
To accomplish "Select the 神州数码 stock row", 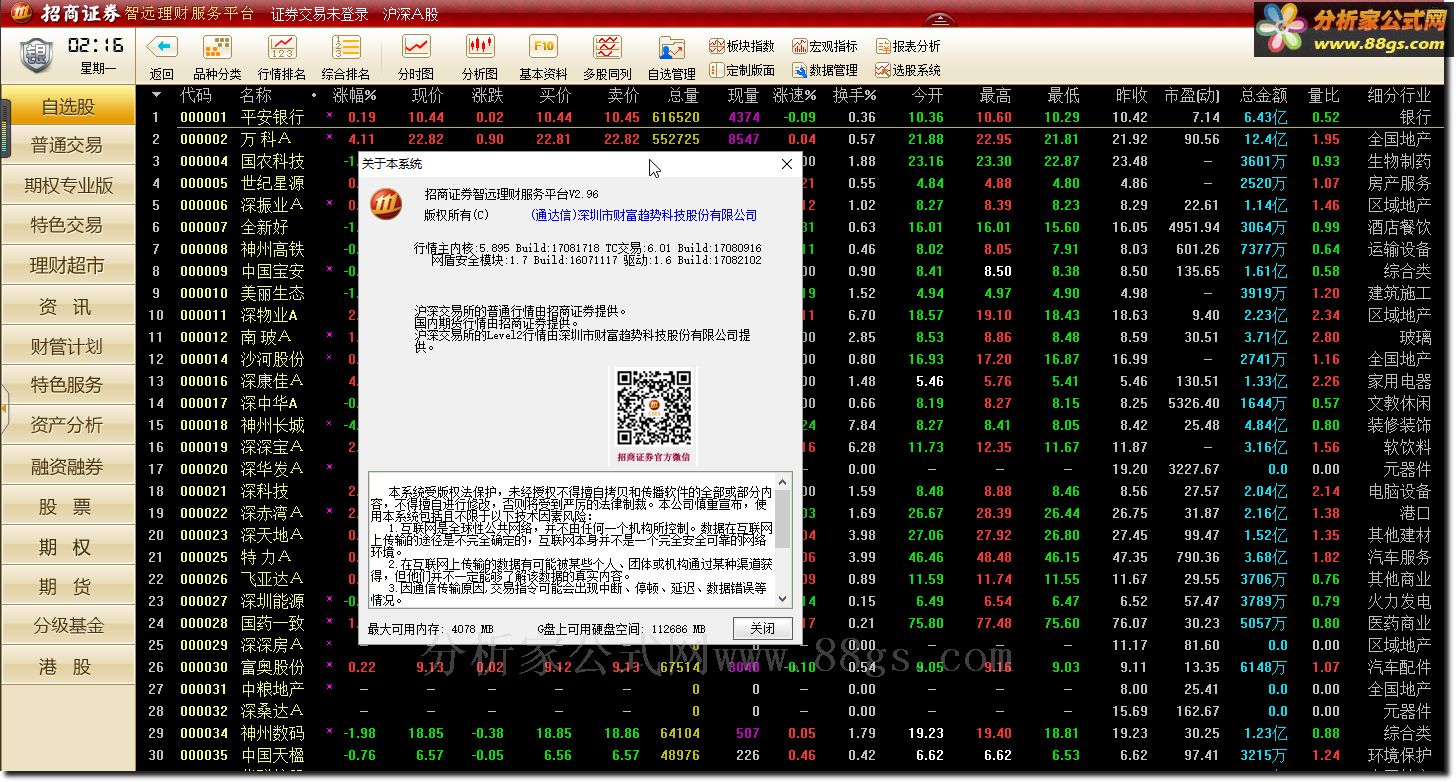I will coord(795,733).
